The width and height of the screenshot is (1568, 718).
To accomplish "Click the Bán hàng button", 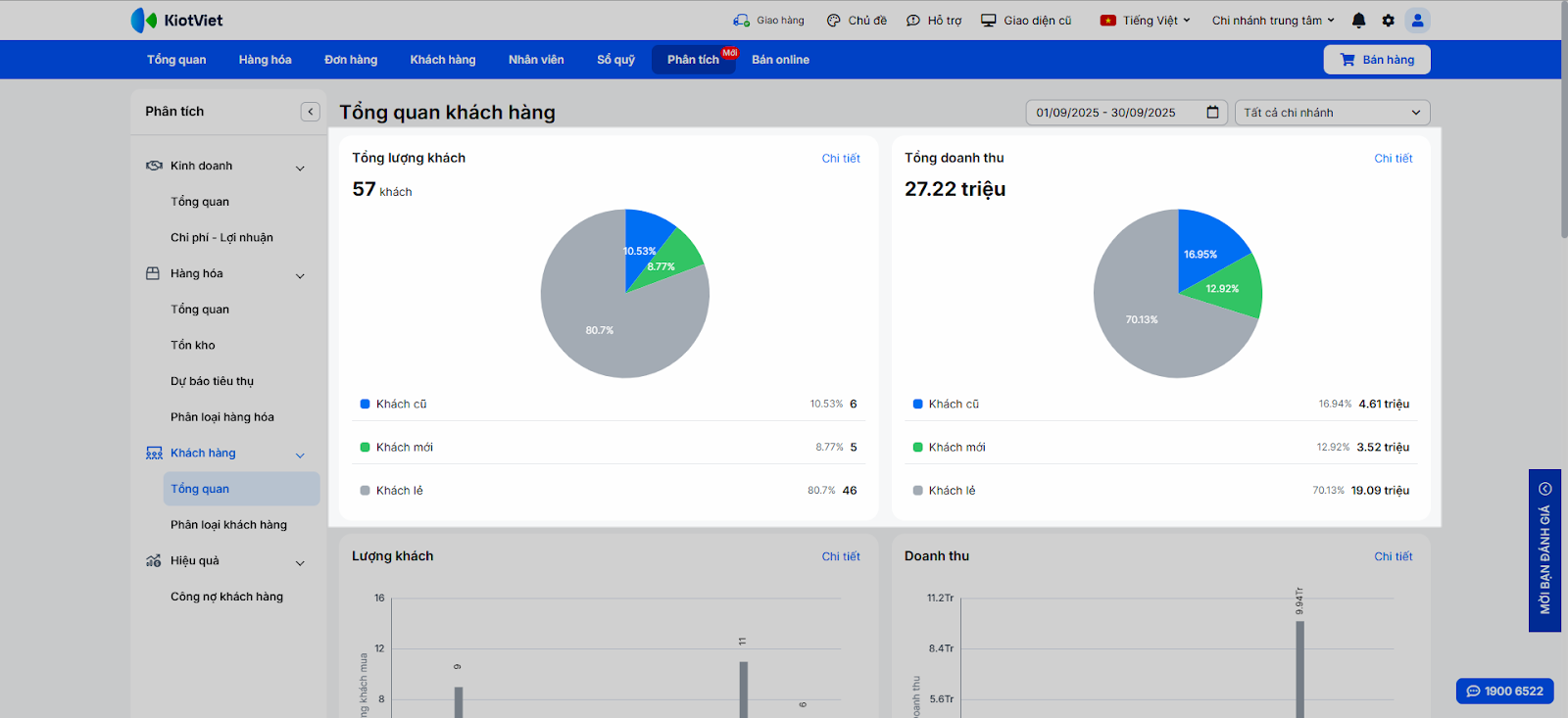I will pyautogui.click(x=1377, y=60).
